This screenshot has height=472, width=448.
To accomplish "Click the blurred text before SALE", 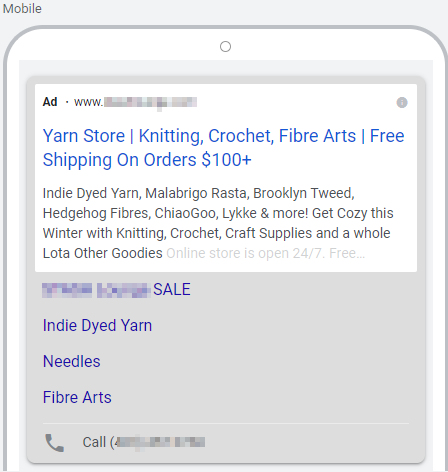I will point(96,290).
